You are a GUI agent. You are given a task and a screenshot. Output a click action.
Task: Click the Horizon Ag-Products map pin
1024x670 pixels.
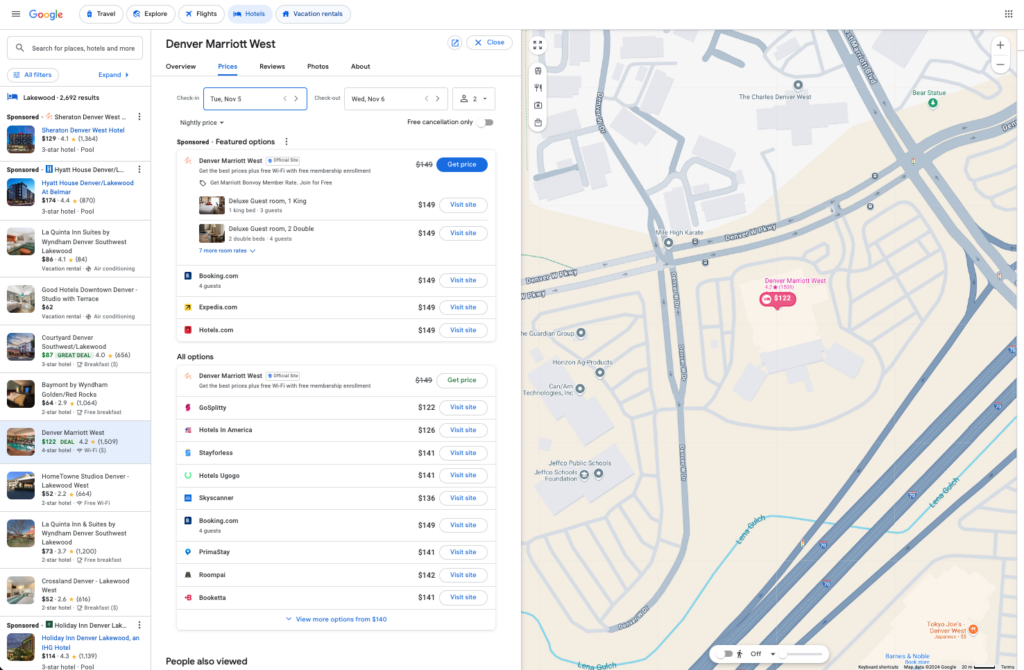[600, 373]
